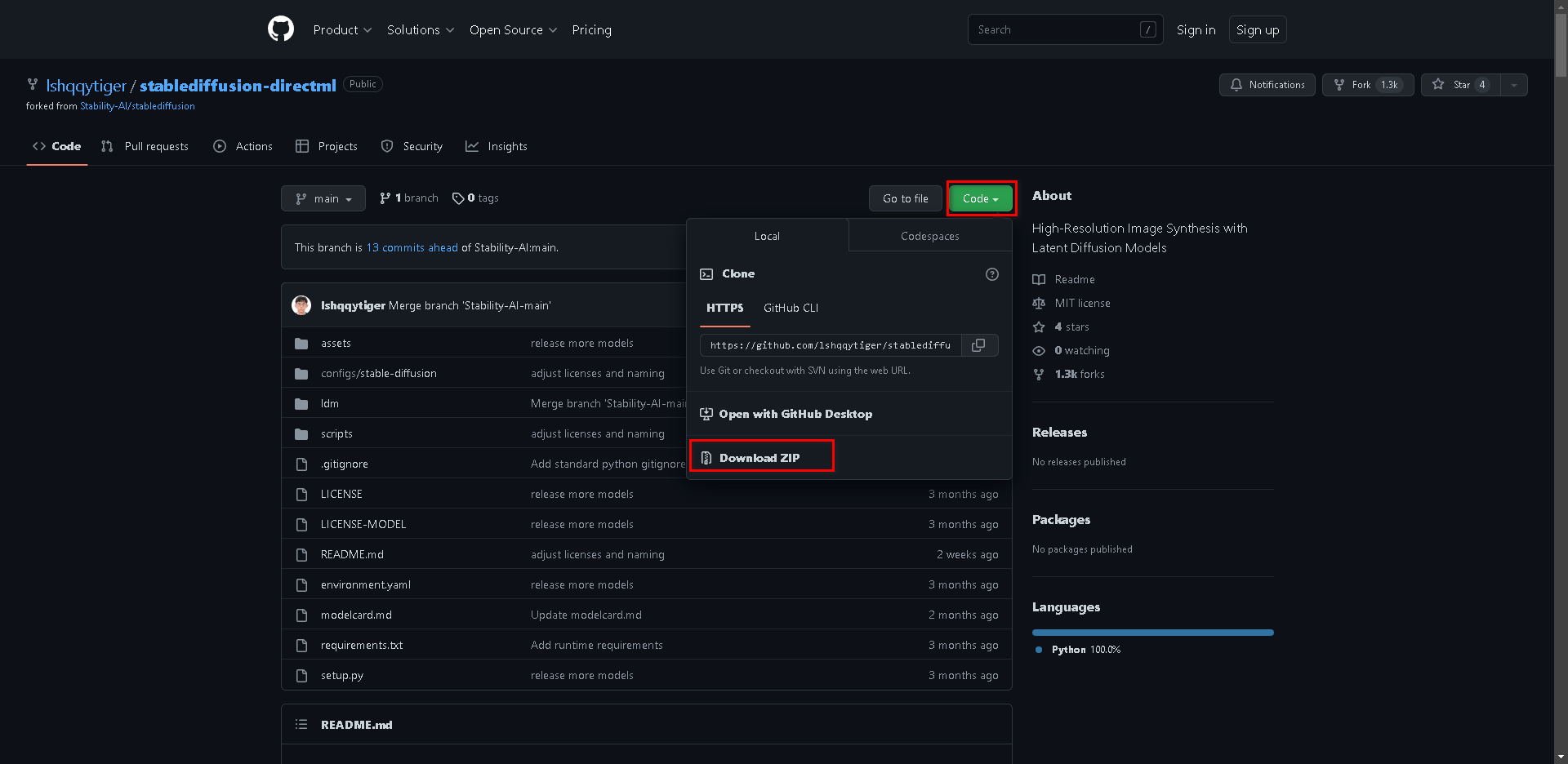This screenshot has width=1568, height=764.
Task: Select the Code repository tab
Action: (57, 147)
